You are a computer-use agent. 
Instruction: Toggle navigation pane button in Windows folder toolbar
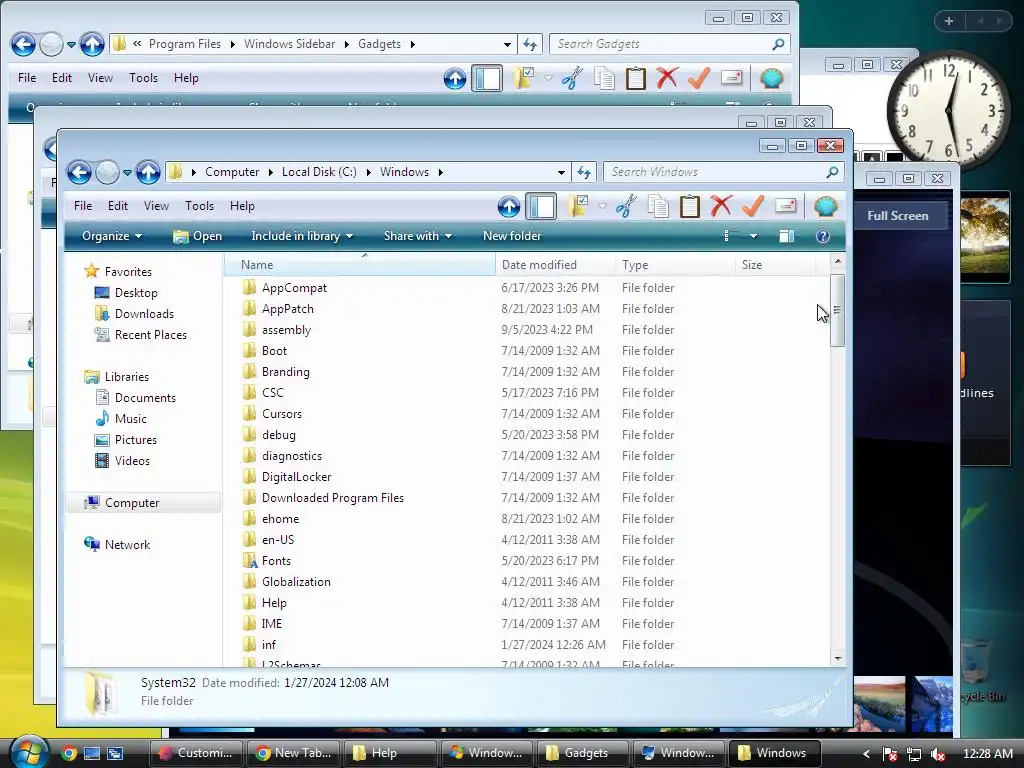point(541,206)
